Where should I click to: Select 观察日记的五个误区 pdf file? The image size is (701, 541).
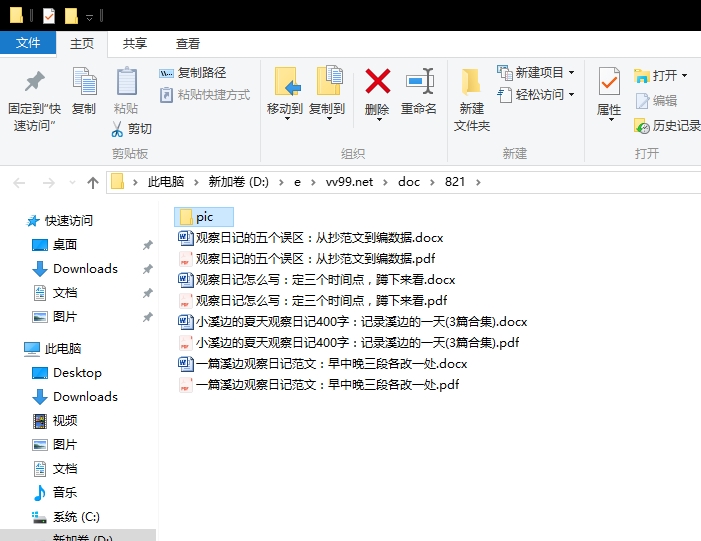pyautogui.click(x=307, y=259)
